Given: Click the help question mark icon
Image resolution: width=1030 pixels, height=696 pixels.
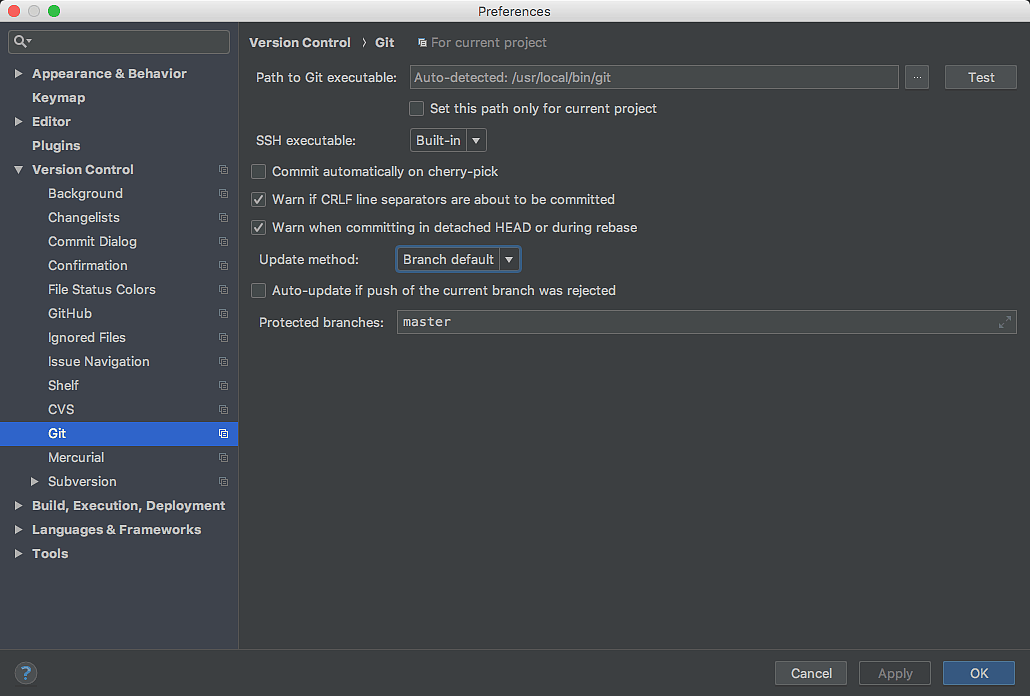Looking at the screenshot, I should (x=26, y=673).
